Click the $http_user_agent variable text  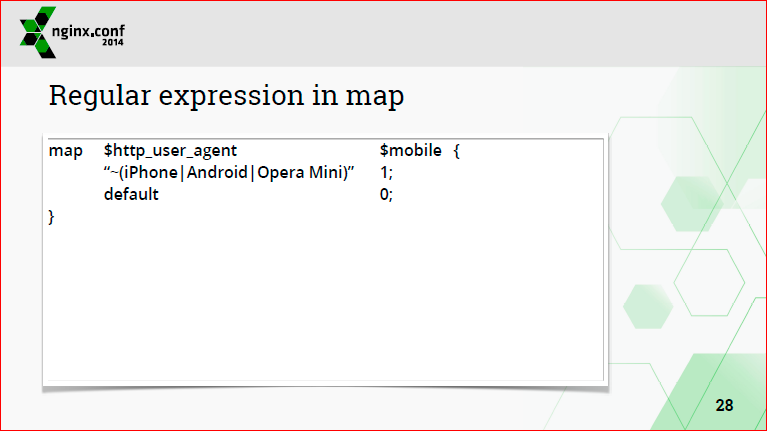tap(170, 151)
